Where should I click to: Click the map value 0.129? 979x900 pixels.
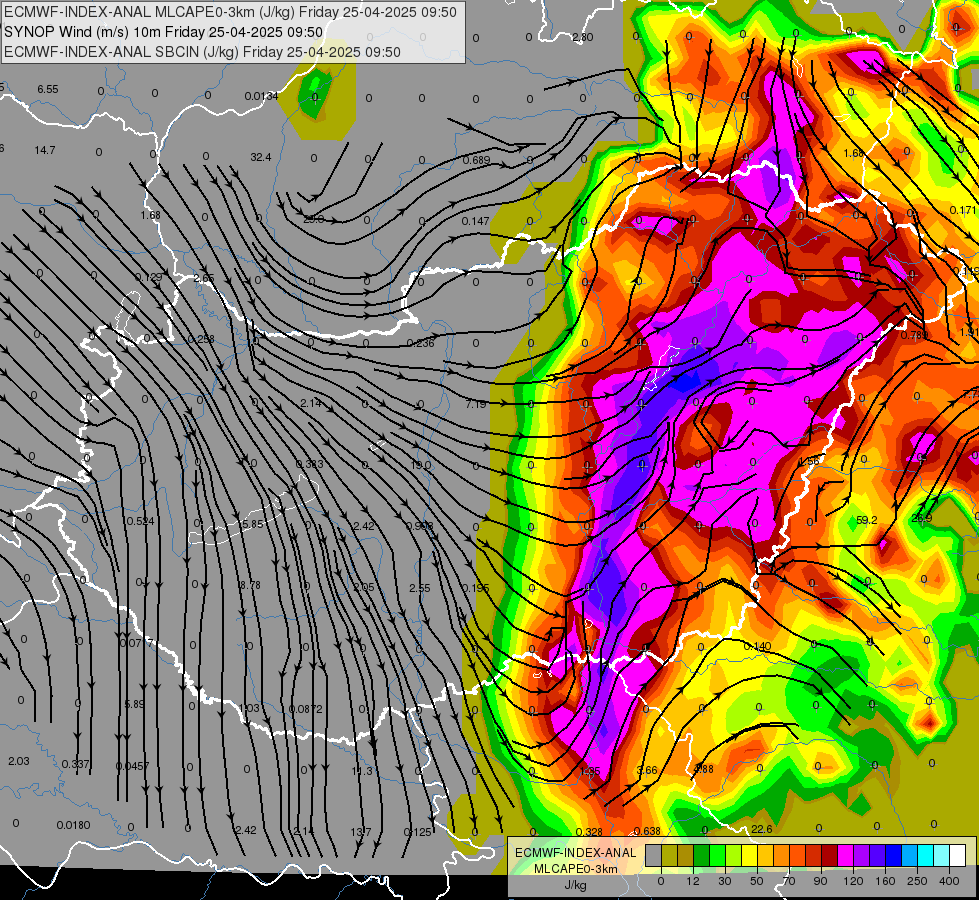click(x=149, y=277)
